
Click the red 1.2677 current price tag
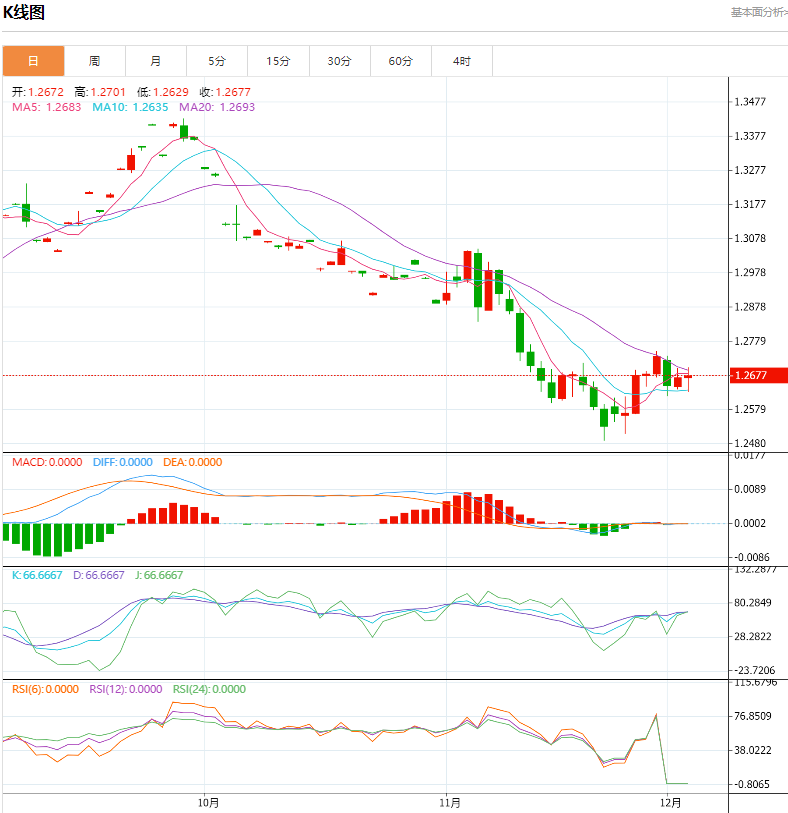click(x=758, y=375)
